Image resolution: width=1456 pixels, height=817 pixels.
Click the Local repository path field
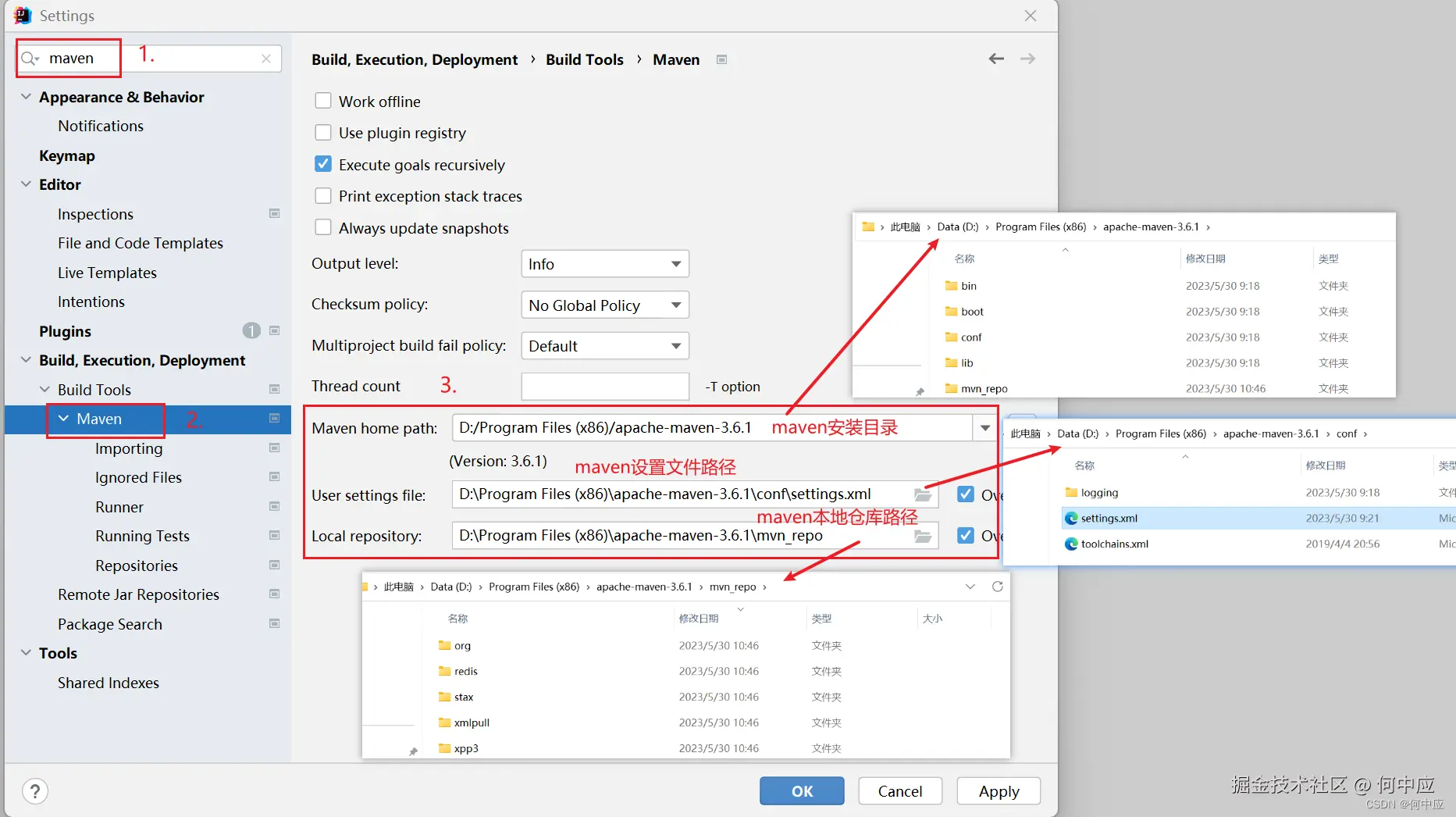click(x=695, y=535)
